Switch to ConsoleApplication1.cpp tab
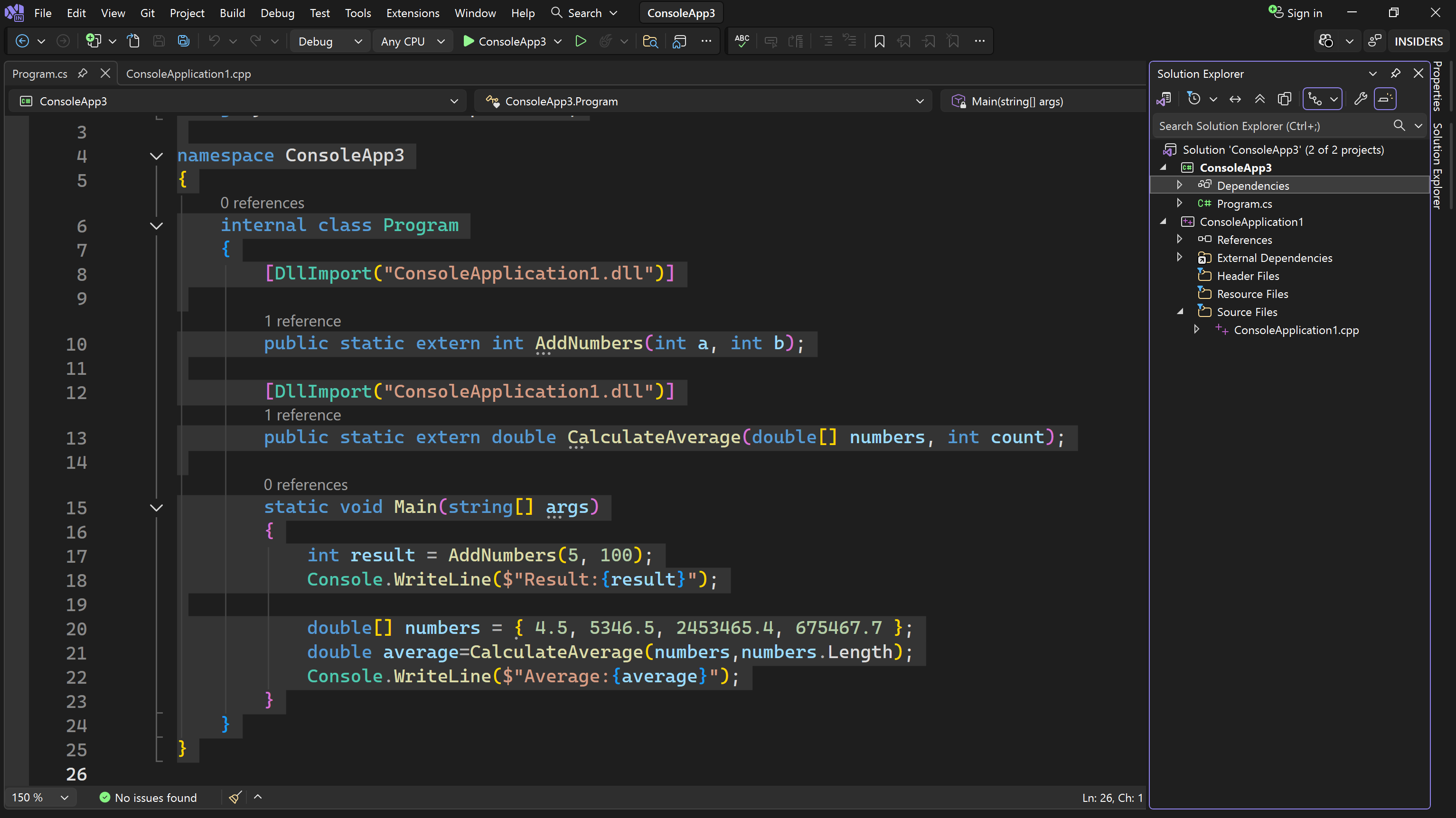Viewport: 1456px width, 818px height. (x=188, y=74)
